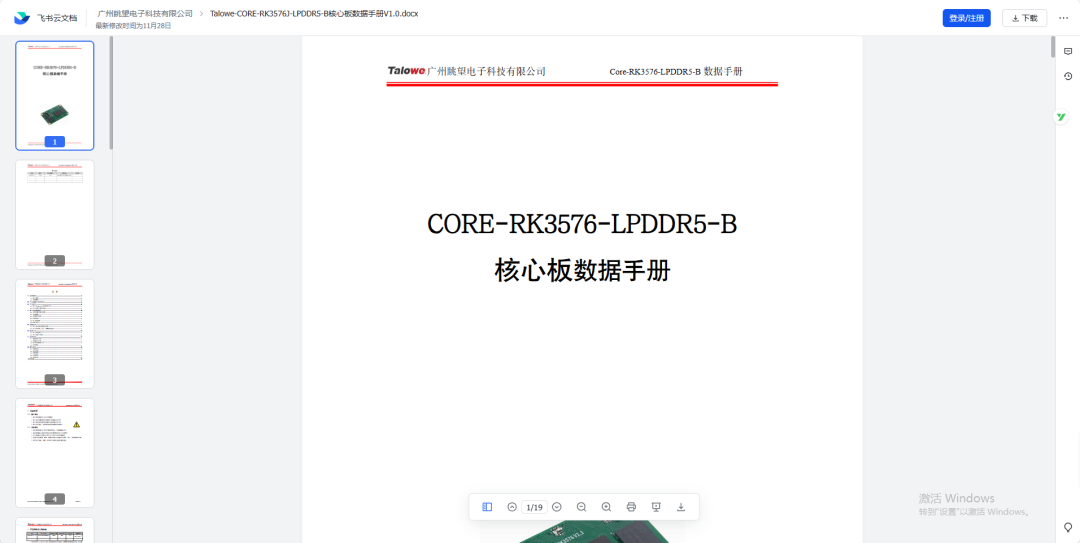Start presentation mode
The image size is (1080, 543).
(656, 507)
